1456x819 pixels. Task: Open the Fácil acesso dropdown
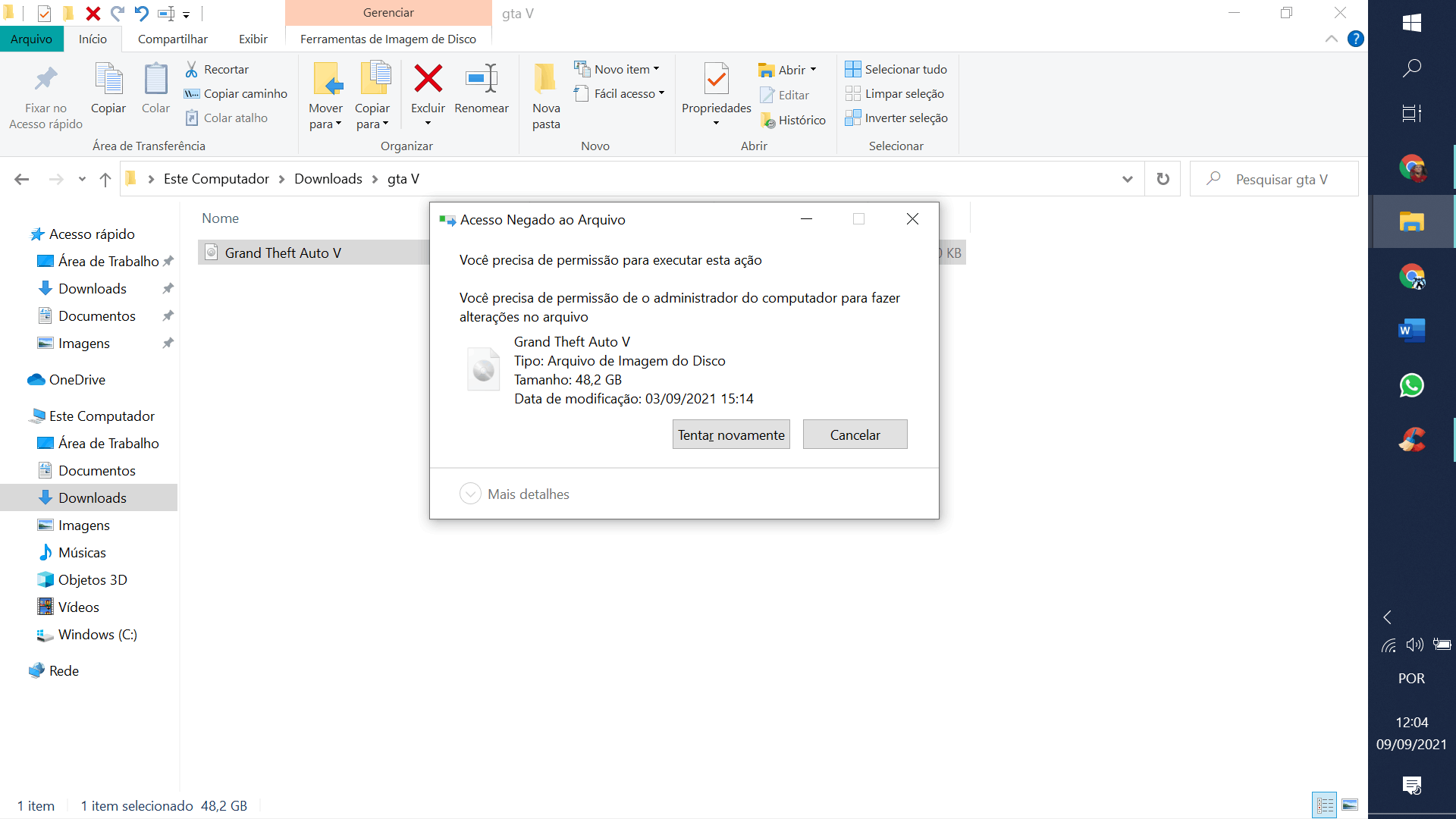pos(619,93)
